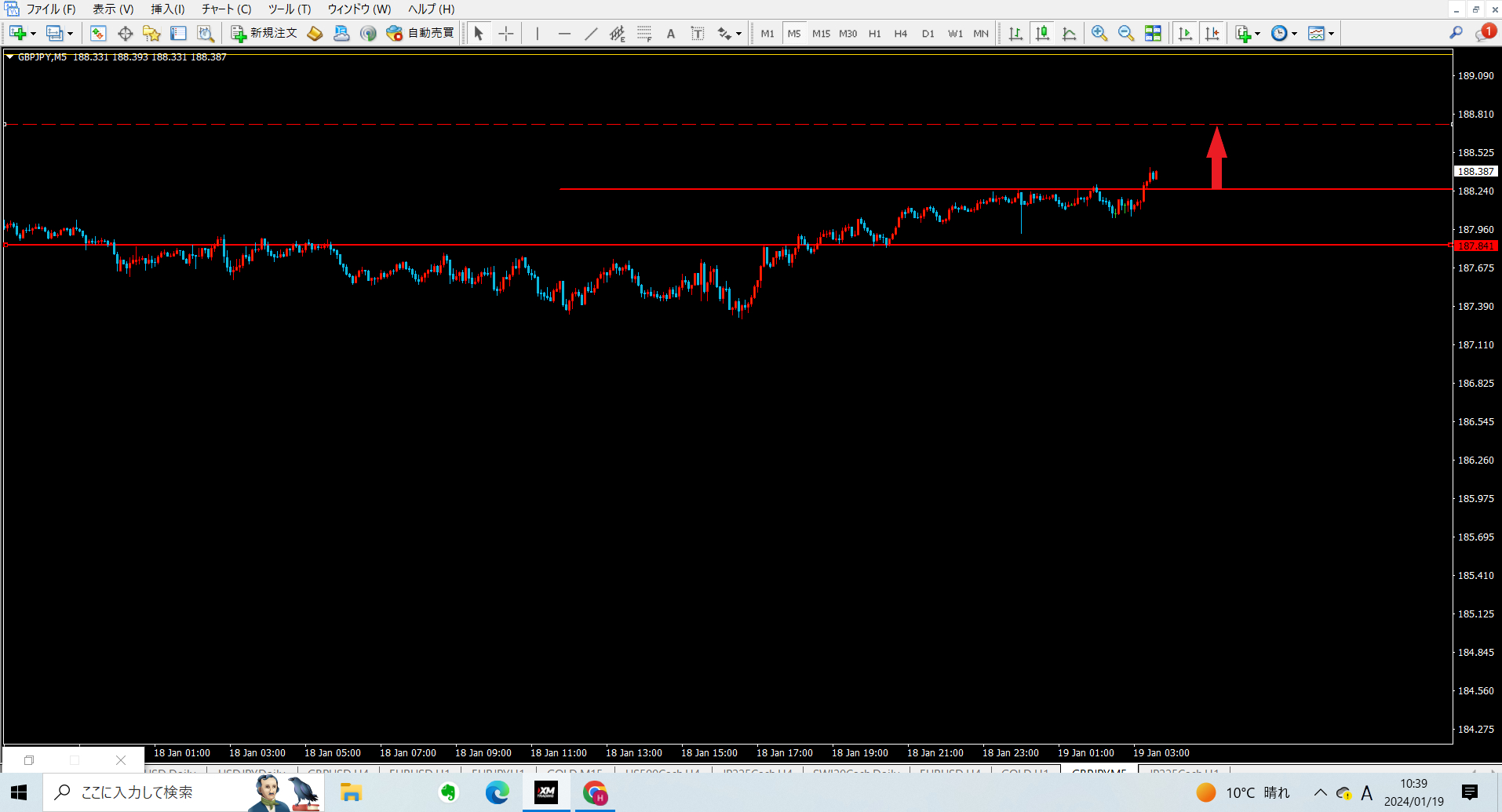Open XM Trading in the taskbar
Image resolution: width=1502 pixels, height=812 pixels.
pyautogui.click(x=546, y=792)
